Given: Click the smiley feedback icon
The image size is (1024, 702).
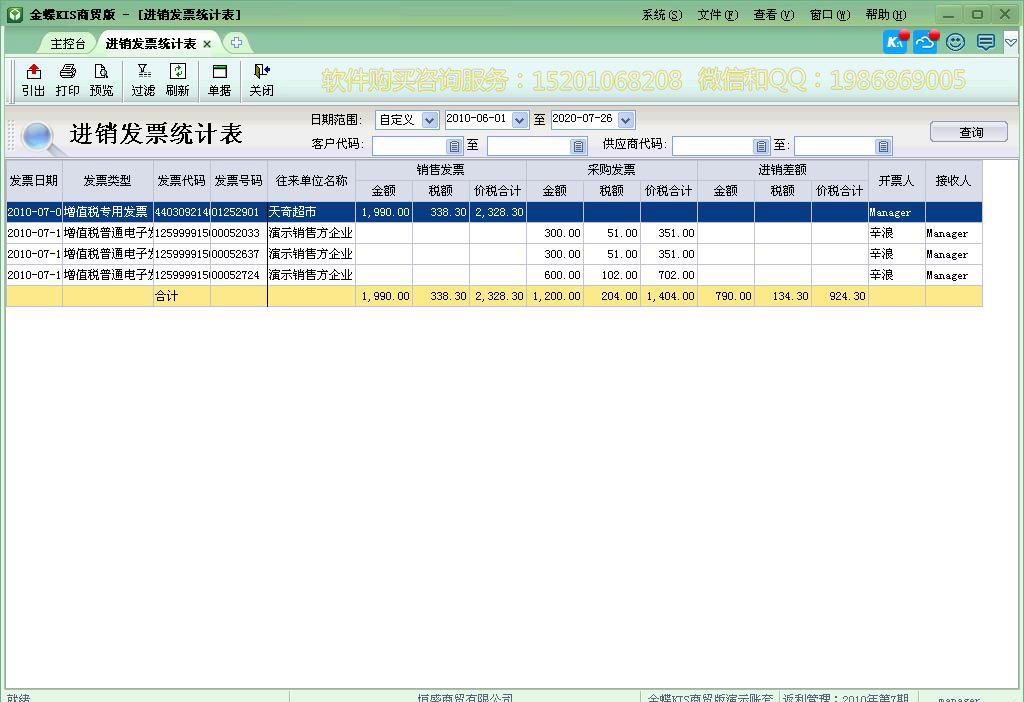Looking at the screenshot, I should (955, 42).
